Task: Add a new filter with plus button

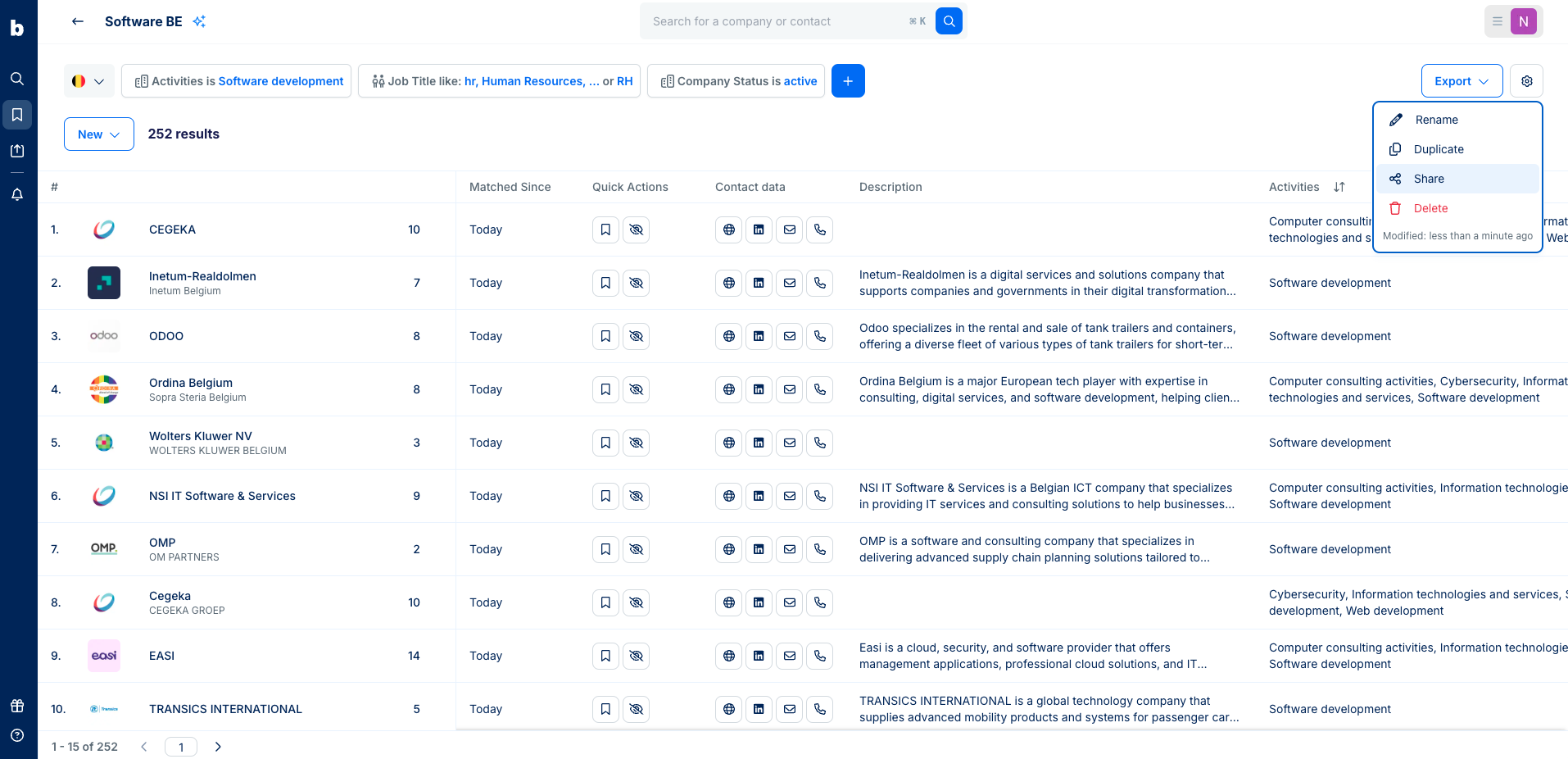Action: (848, 81)
